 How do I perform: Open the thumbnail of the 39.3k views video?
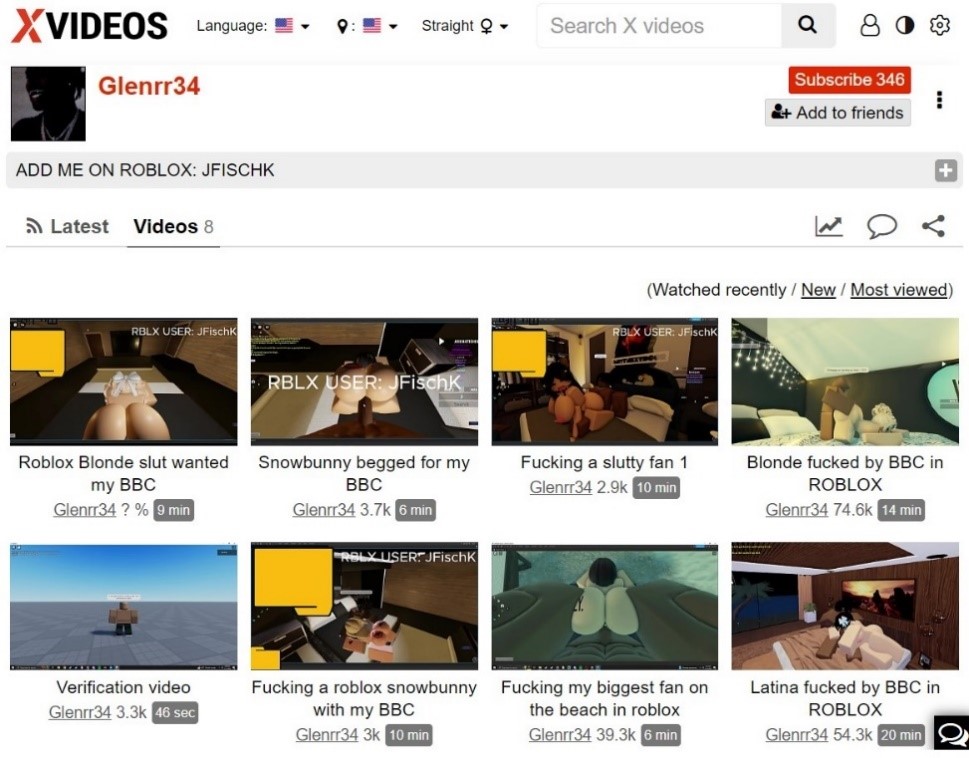(604, 606)
